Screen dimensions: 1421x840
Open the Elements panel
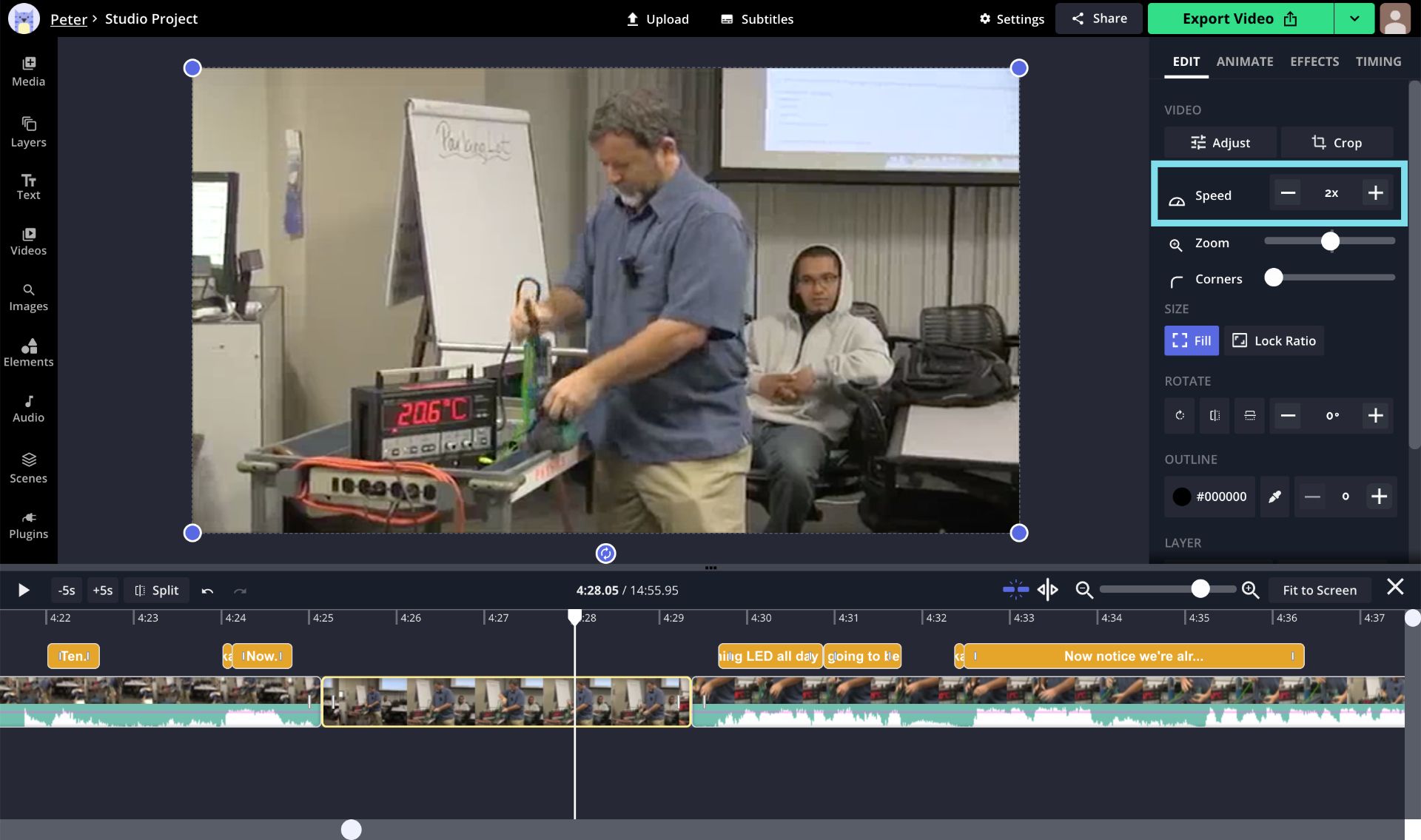[28, 352]
